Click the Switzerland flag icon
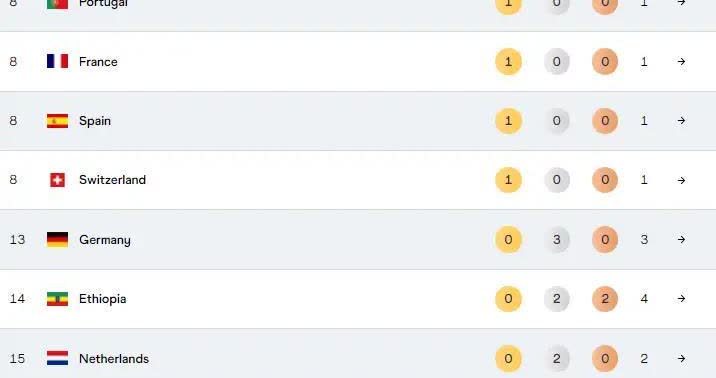 tap(58, 180)
